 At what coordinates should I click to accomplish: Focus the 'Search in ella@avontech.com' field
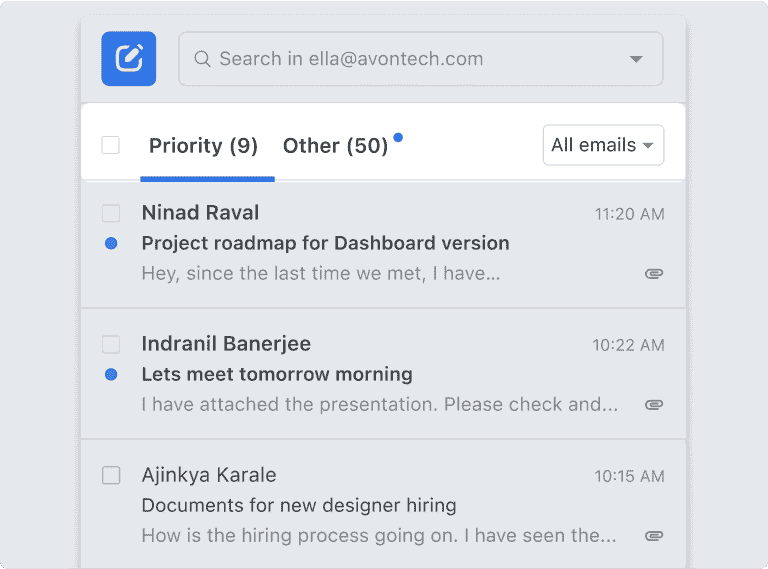click(421, 59)
